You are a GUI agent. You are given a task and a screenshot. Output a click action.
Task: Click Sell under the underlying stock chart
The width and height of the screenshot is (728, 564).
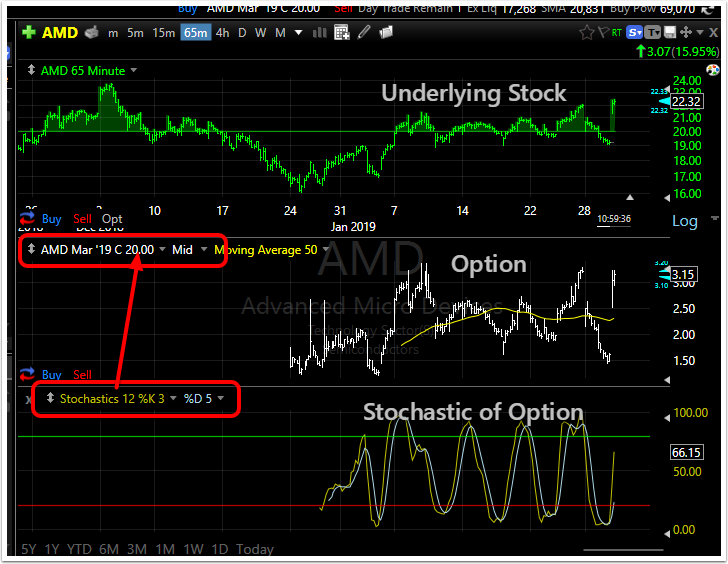(x=82, y=219)
